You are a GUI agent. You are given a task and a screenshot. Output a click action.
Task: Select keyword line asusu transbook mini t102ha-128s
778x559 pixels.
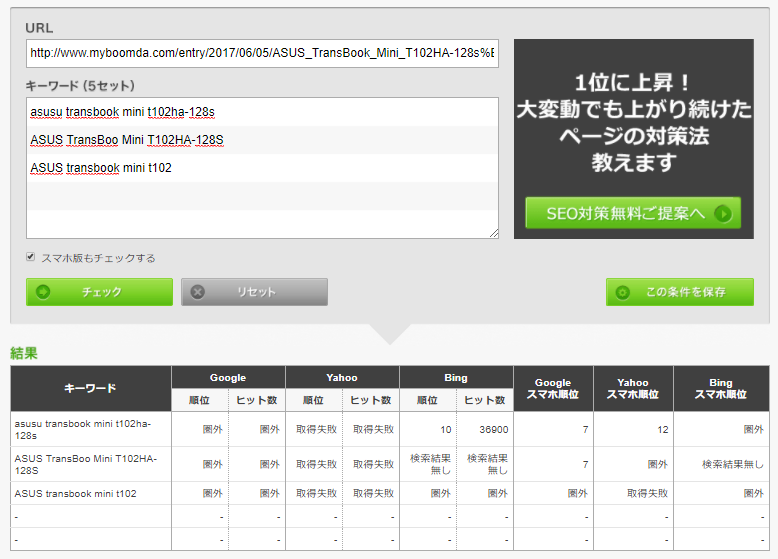coord(123,112)
